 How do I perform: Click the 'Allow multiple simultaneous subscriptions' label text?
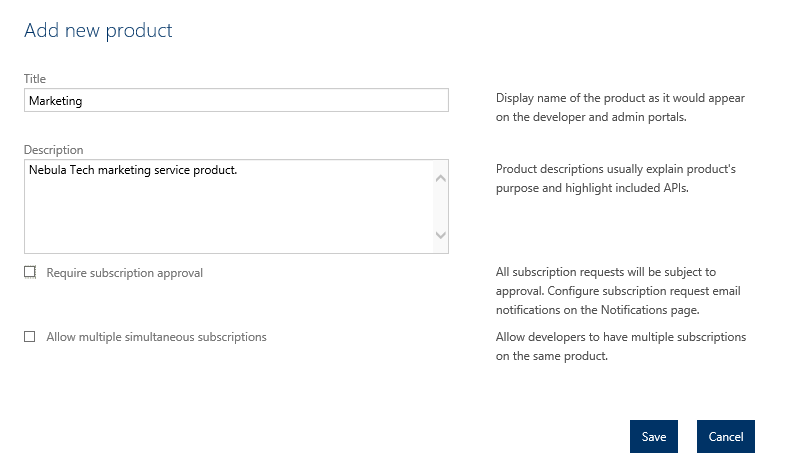coord(156,337)
